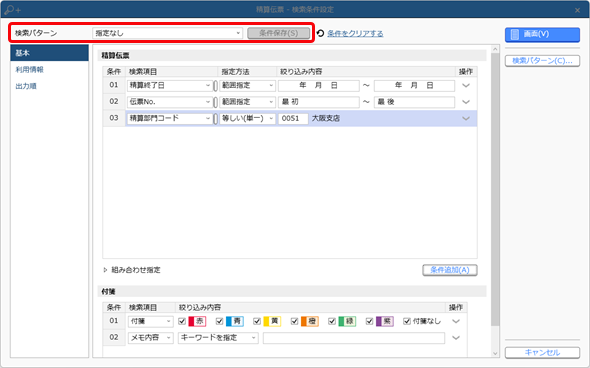
Task: Open the 精算終了日 search item dropdown
Action: point(169,85)
